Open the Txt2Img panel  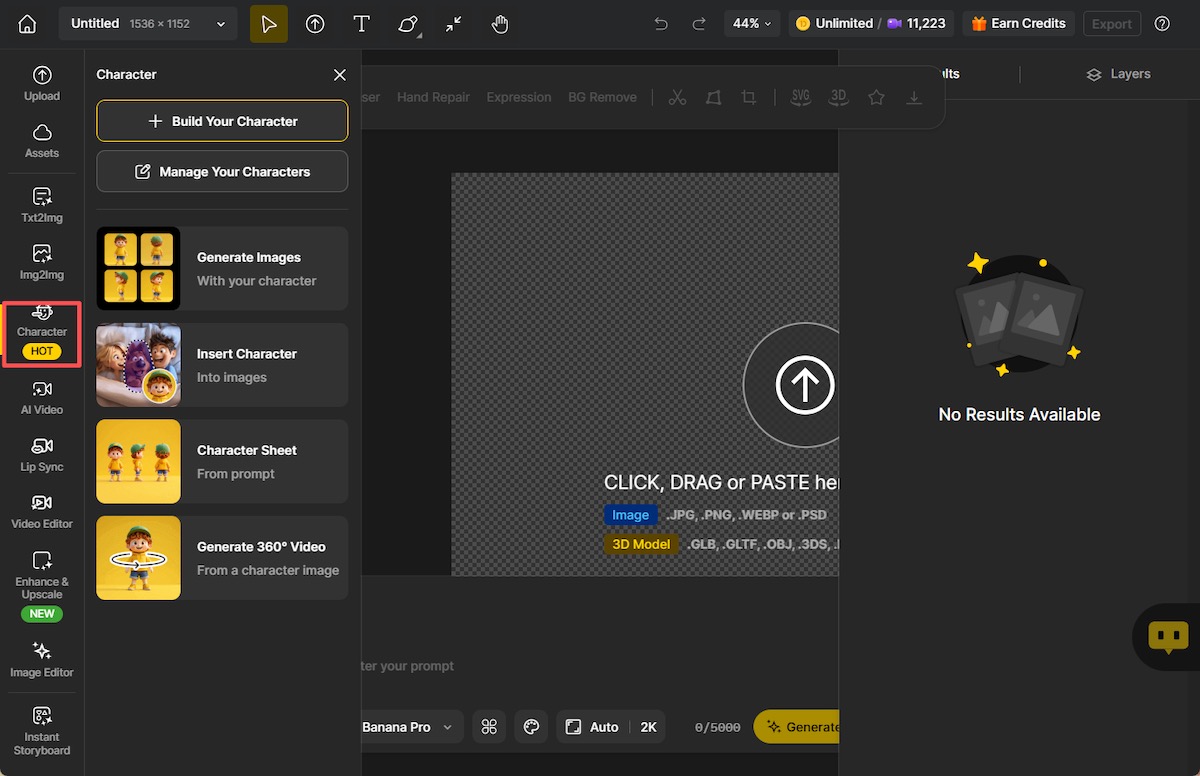tap(41, 205)
